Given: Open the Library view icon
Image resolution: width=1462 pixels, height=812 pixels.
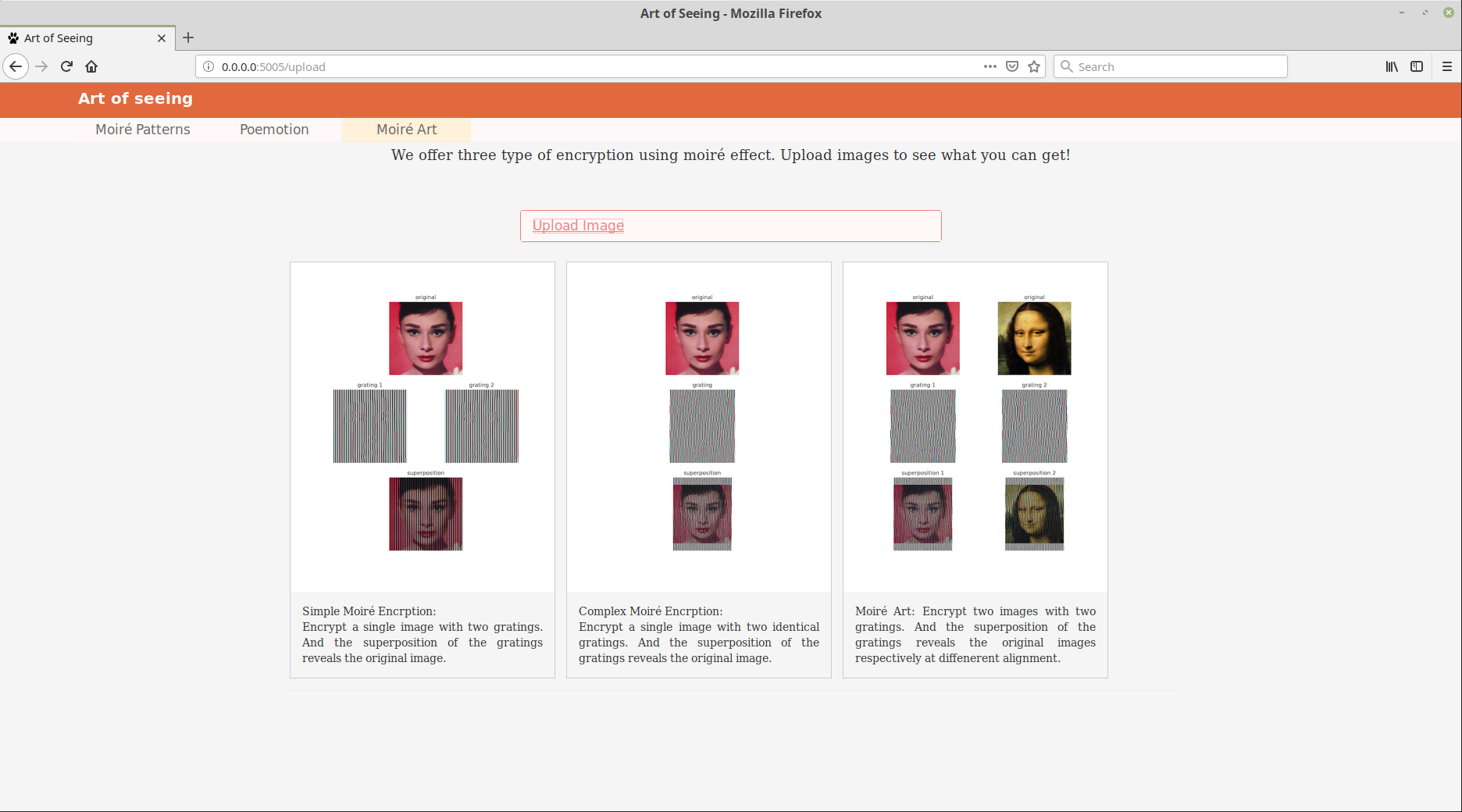Looking at the screenshot, I should (x=1392, y=66).
